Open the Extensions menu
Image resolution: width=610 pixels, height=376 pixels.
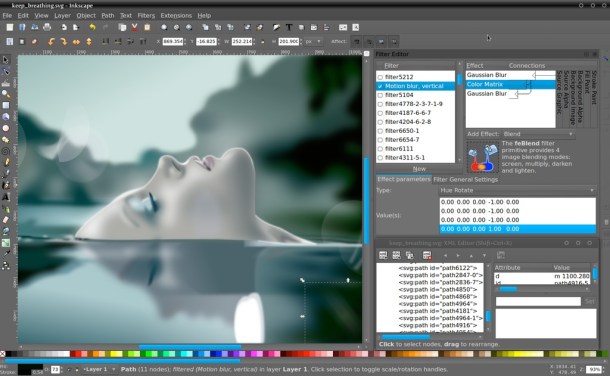pos(176,16)
